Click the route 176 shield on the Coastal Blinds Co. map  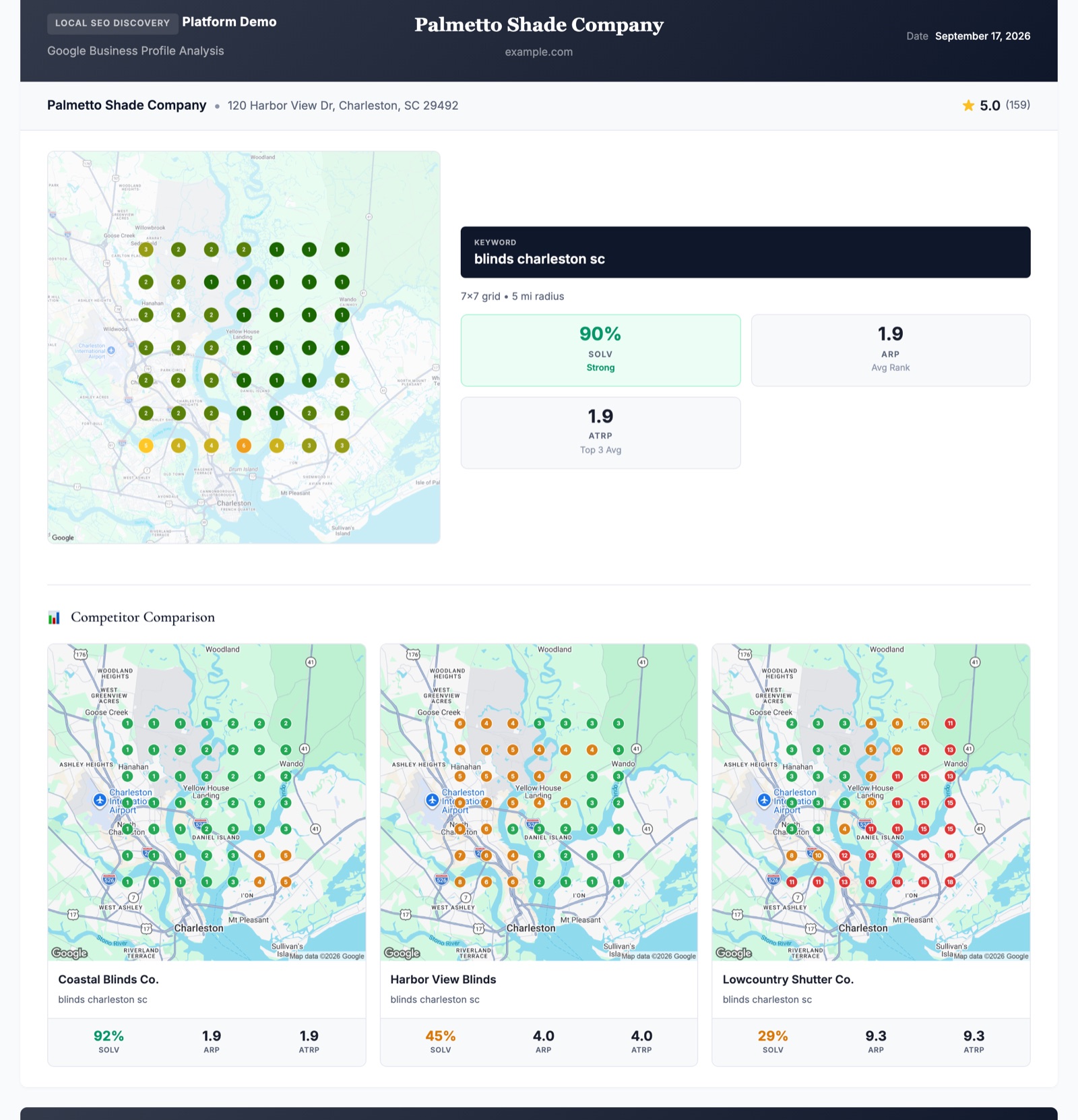pos(81,654)
